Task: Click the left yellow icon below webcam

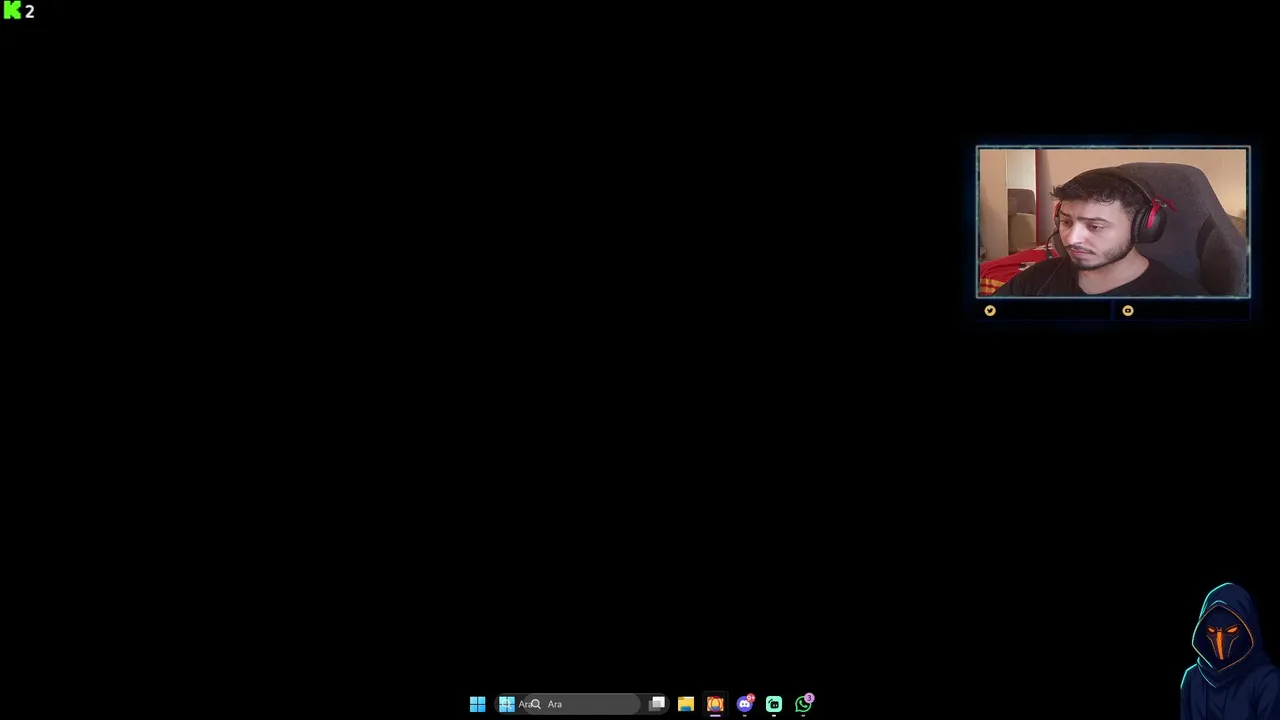Action: pyautogui.click(x=990, y=311)
